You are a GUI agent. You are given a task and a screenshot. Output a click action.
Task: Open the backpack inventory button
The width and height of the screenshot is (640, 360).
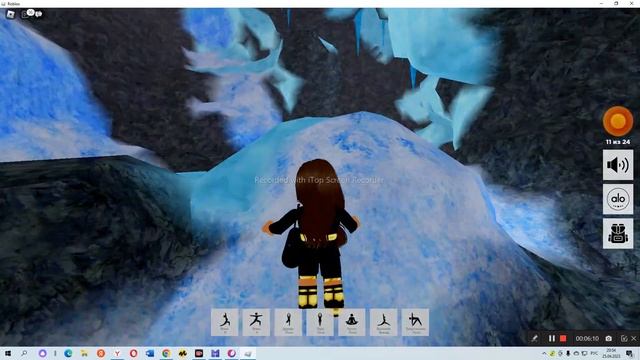(x=618, y=233)
